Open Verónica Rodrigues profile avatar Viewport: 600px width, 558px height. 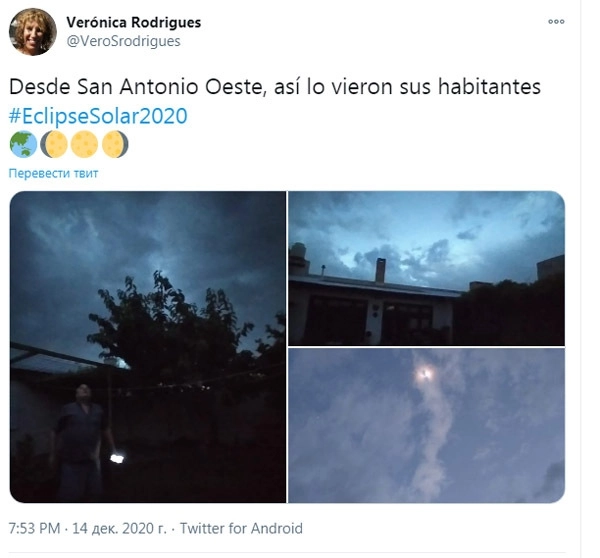(33, 32)
